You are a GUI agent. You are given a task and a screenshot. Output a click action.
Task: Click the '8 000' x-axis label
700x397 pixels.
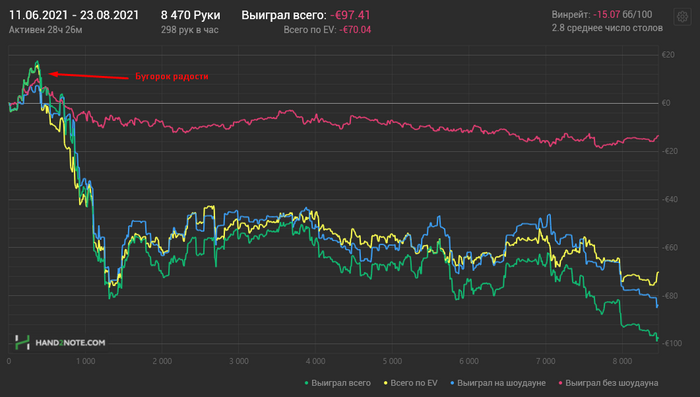click(623, 361)
